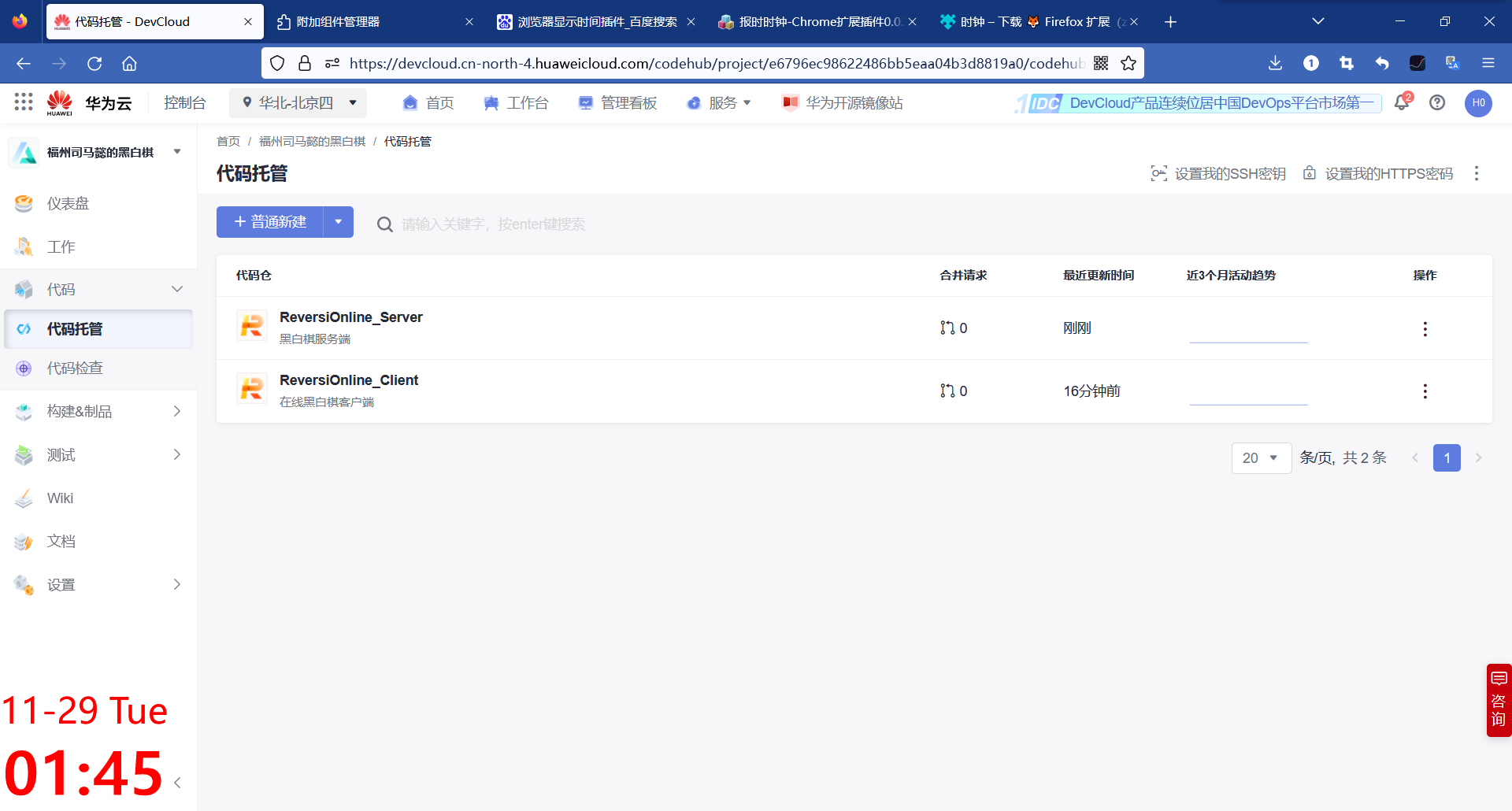Open 设置我的HTTPS密码
1512x811 pixels.
point(1378,173)
